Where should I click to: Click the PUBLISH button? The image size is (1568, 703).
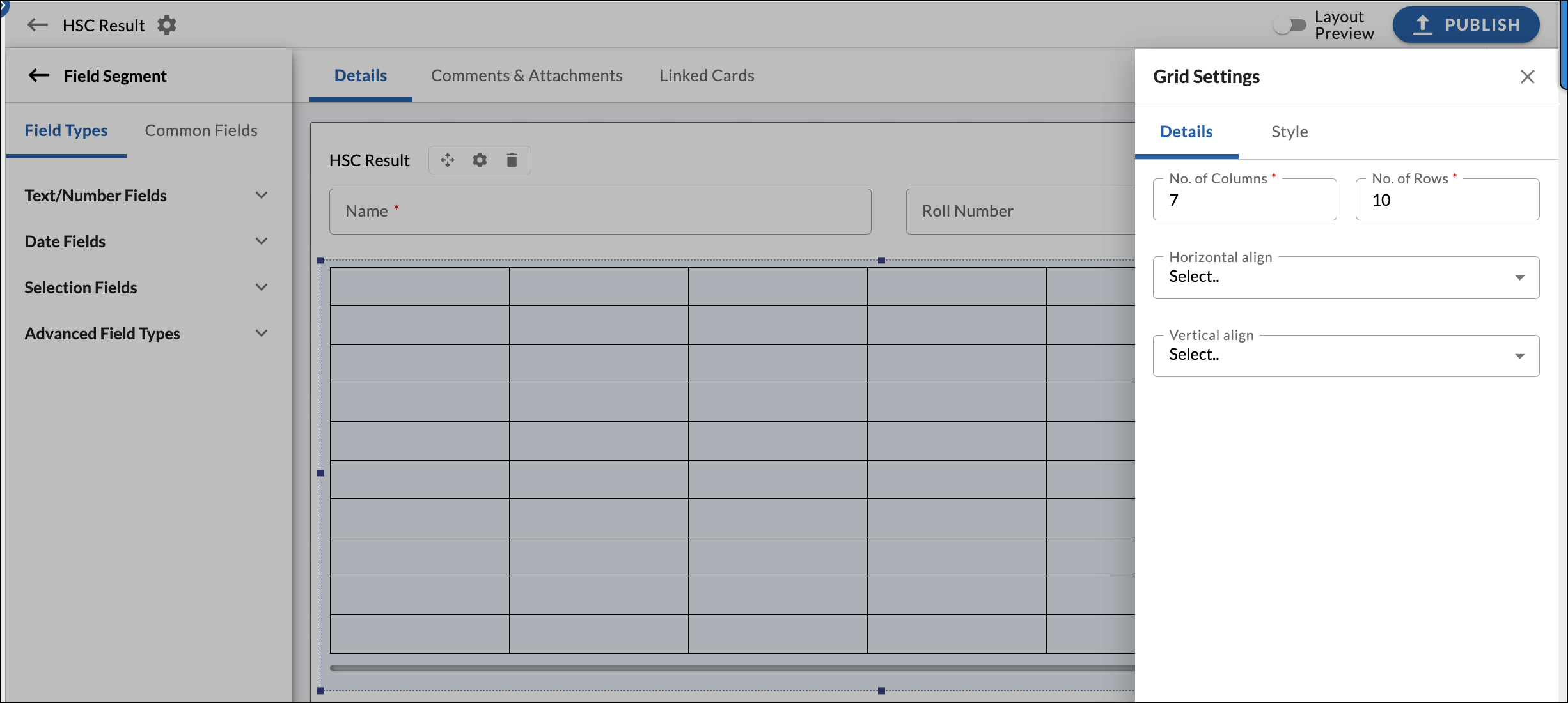[1466, 25]
